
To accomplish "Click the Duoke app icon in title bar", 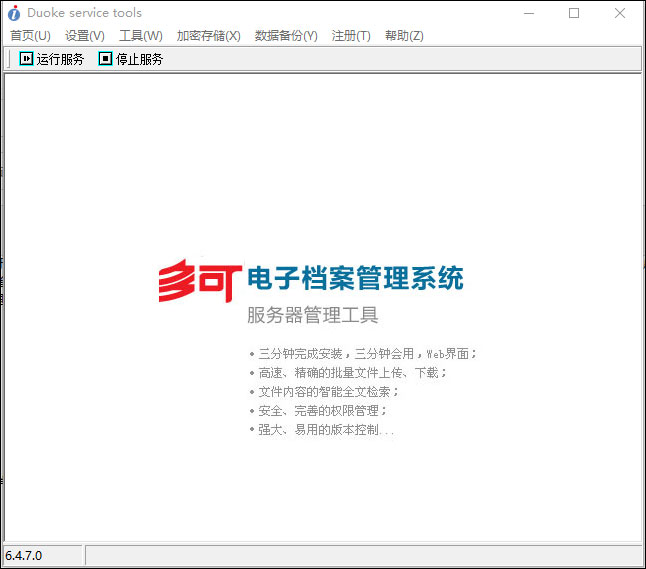I will [13, 13].
